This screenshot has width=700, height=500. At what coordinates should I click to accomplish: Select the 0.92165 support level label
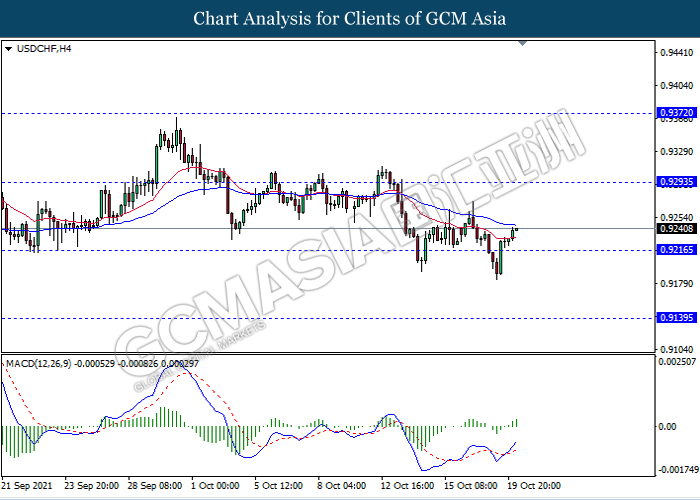[x=677, y=250]
